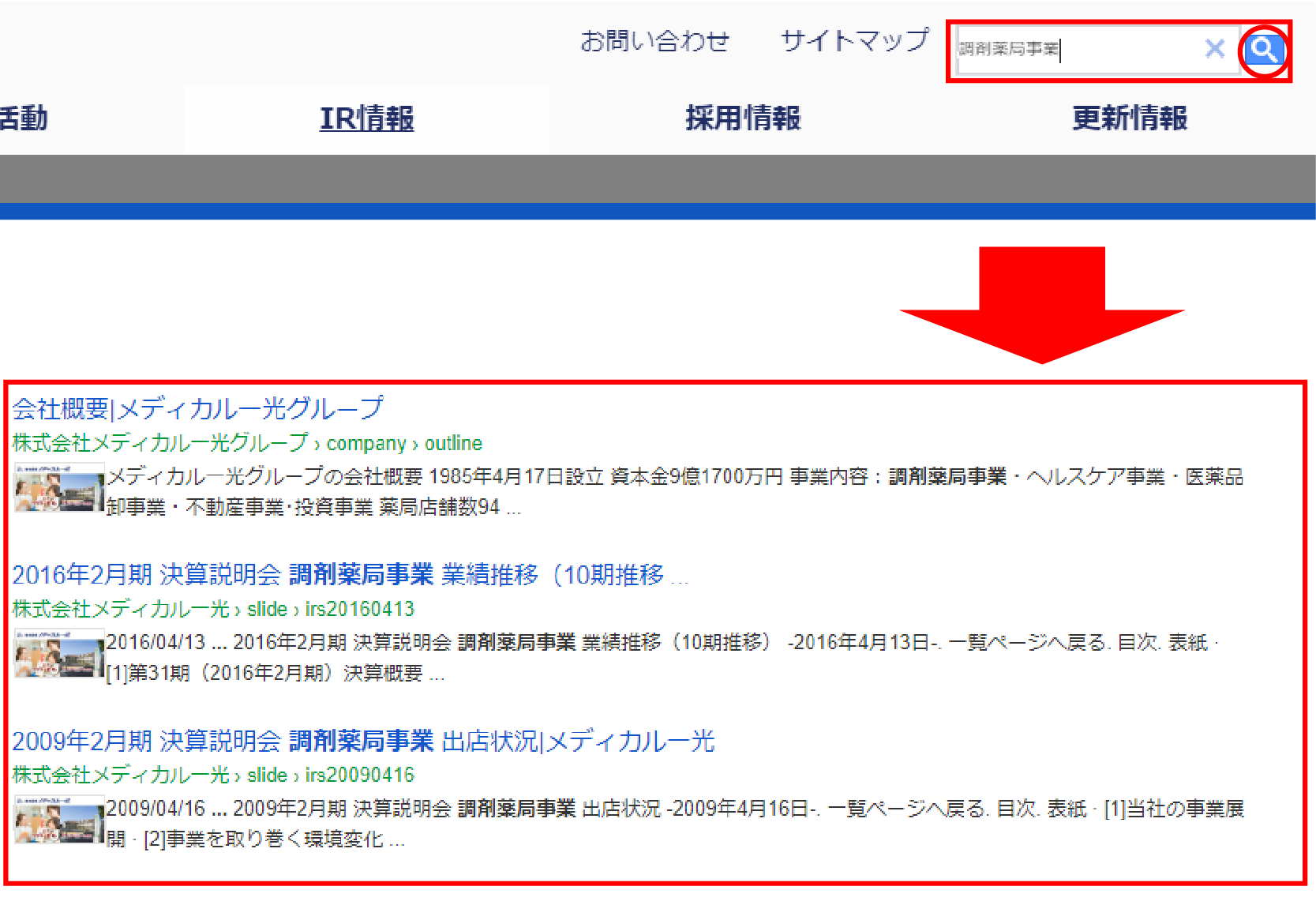The width and height of the screenshot is (1316, 905).
Task: Click the partially visible 活動 navigation tab
Action: (x=24, y=118)
